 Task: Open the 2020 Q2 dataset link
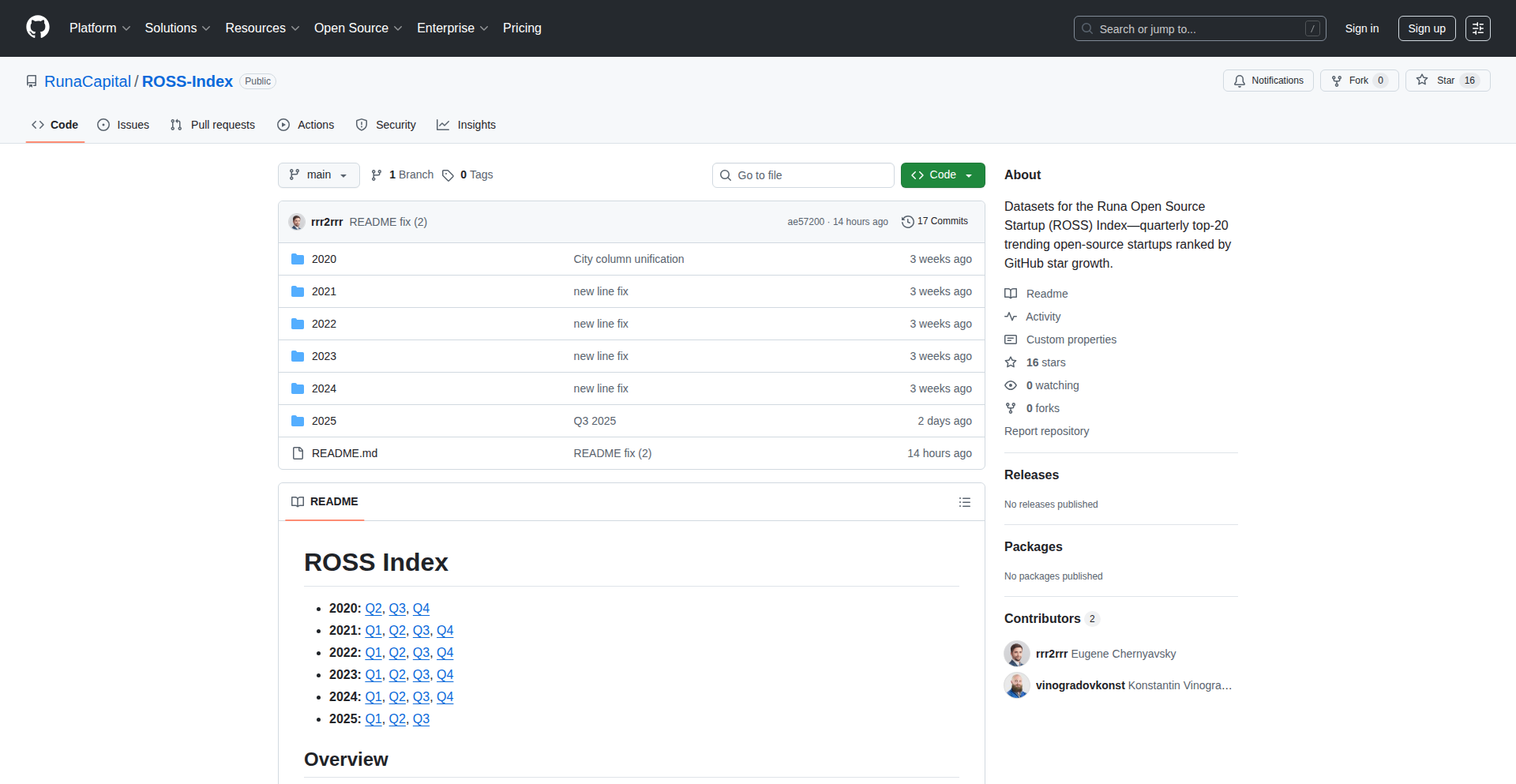pos(373,609)
